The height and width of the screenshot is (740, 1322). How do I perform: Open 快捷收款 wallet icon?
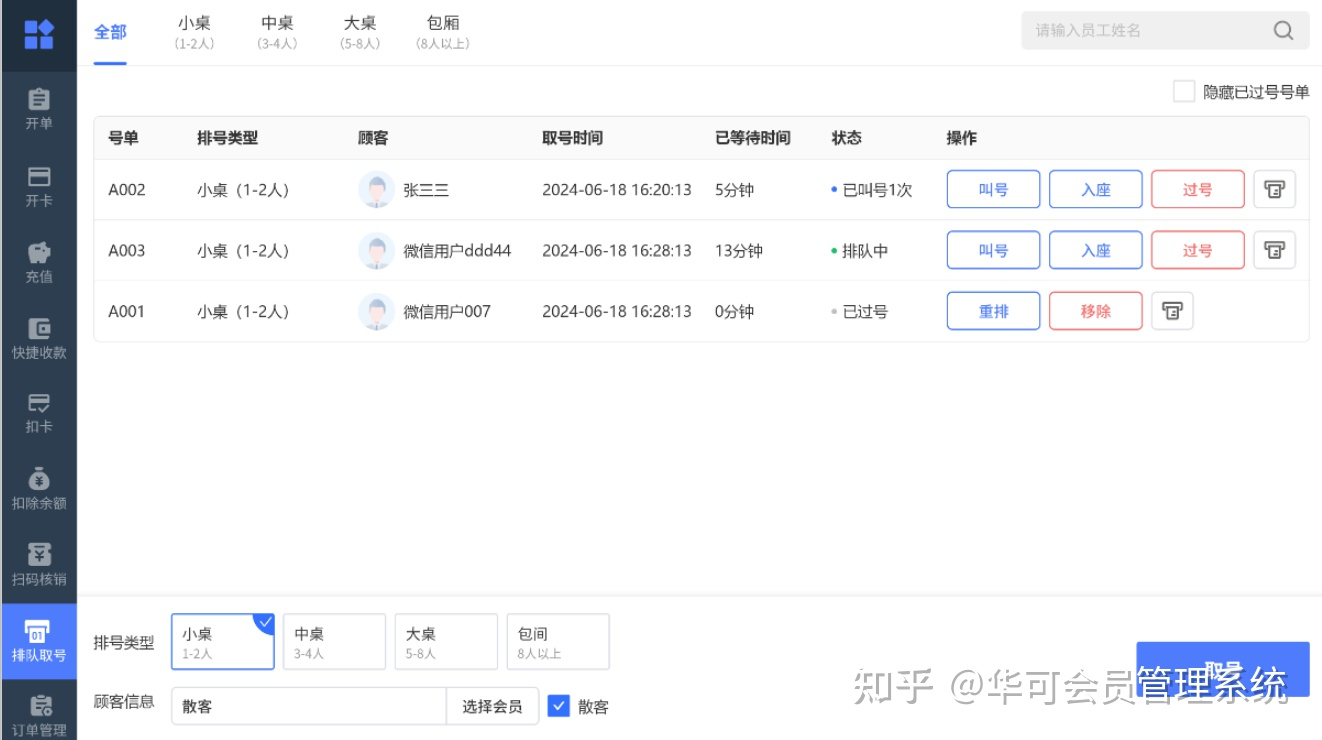pos(39,338)
